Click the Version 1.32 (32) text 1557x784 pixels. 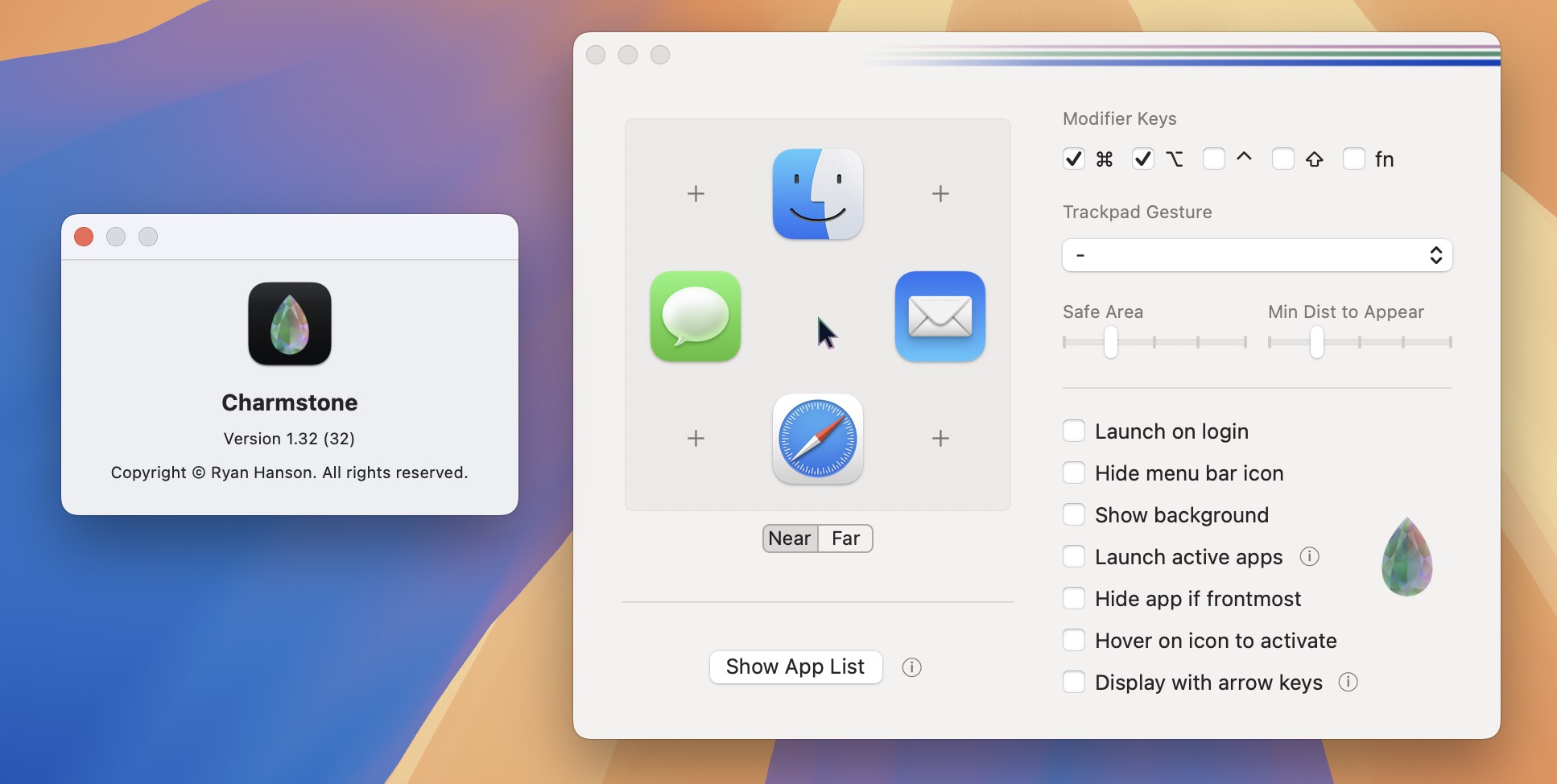(x=289, y=439)
